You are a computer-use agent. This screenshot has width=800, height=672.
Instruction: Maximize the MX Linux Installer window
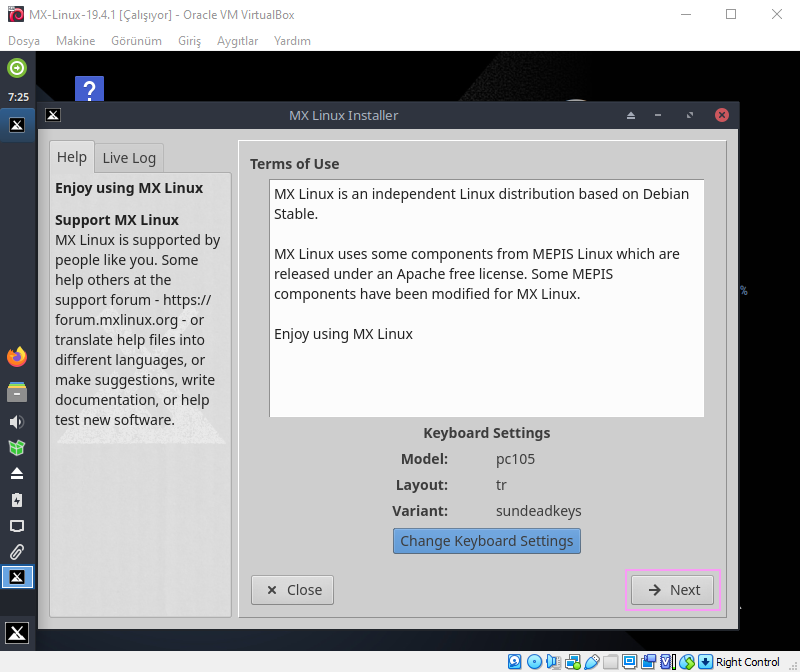690,115
